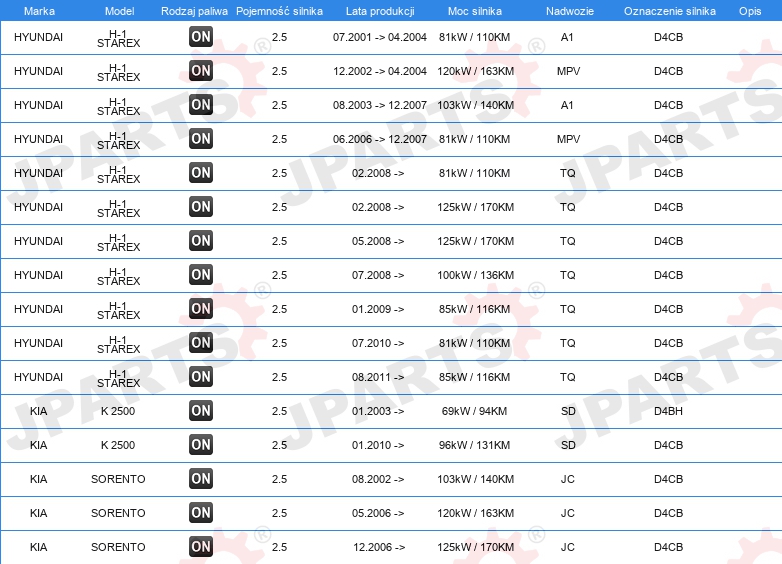This screenshot has width=782, height=564.
Task: Click engine power 96kW / 131KM
Action: [474, 445]
